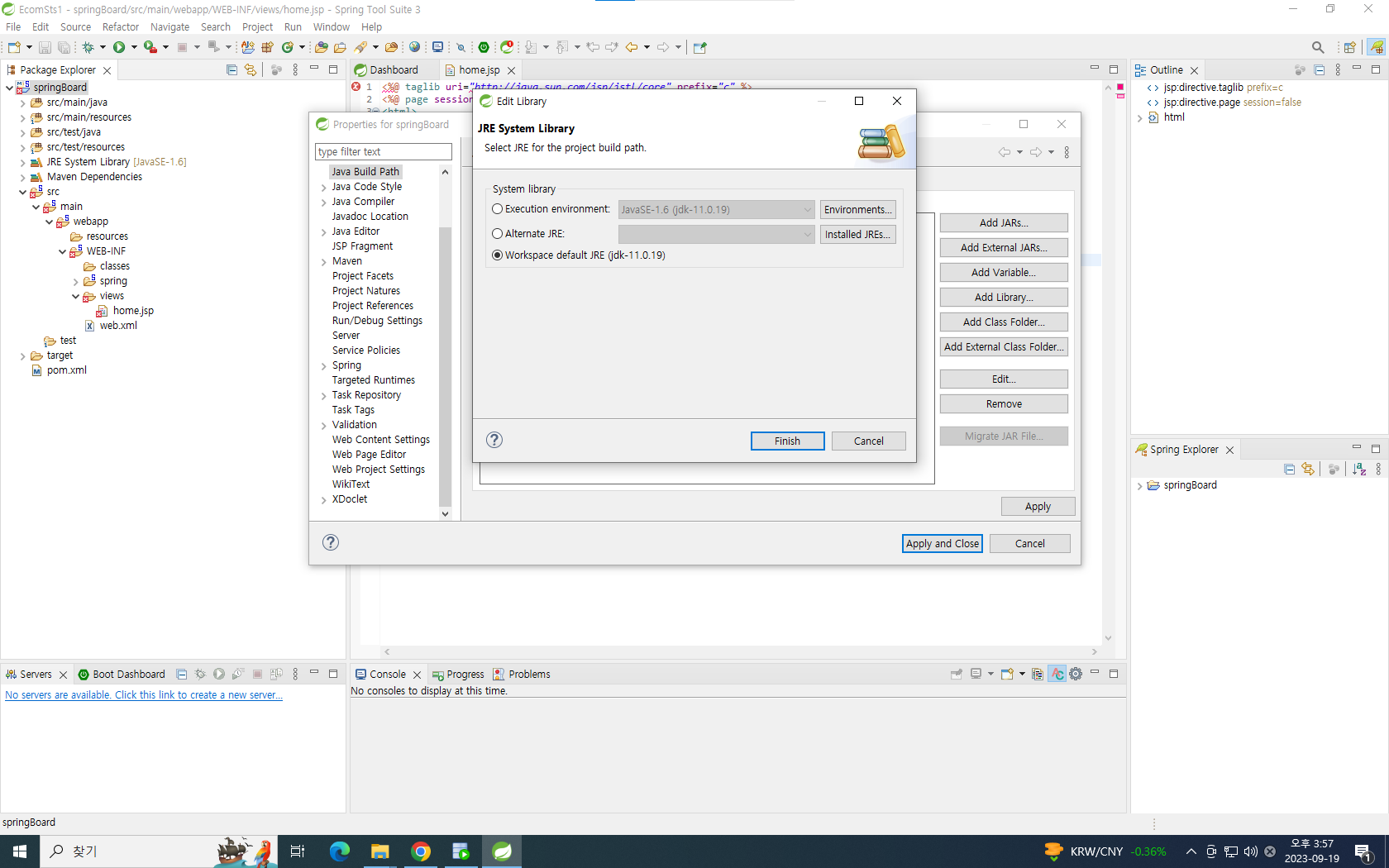Click Add External JARs... button

tap(1004, 248)
